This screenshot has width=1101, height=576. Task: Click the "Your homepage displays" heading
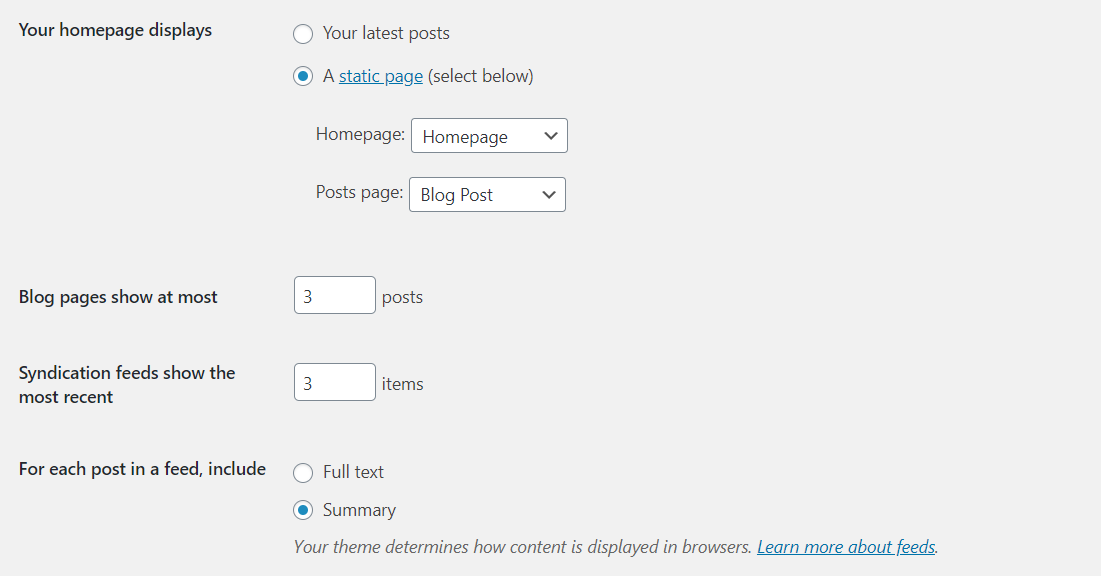(x=115, y=30)
